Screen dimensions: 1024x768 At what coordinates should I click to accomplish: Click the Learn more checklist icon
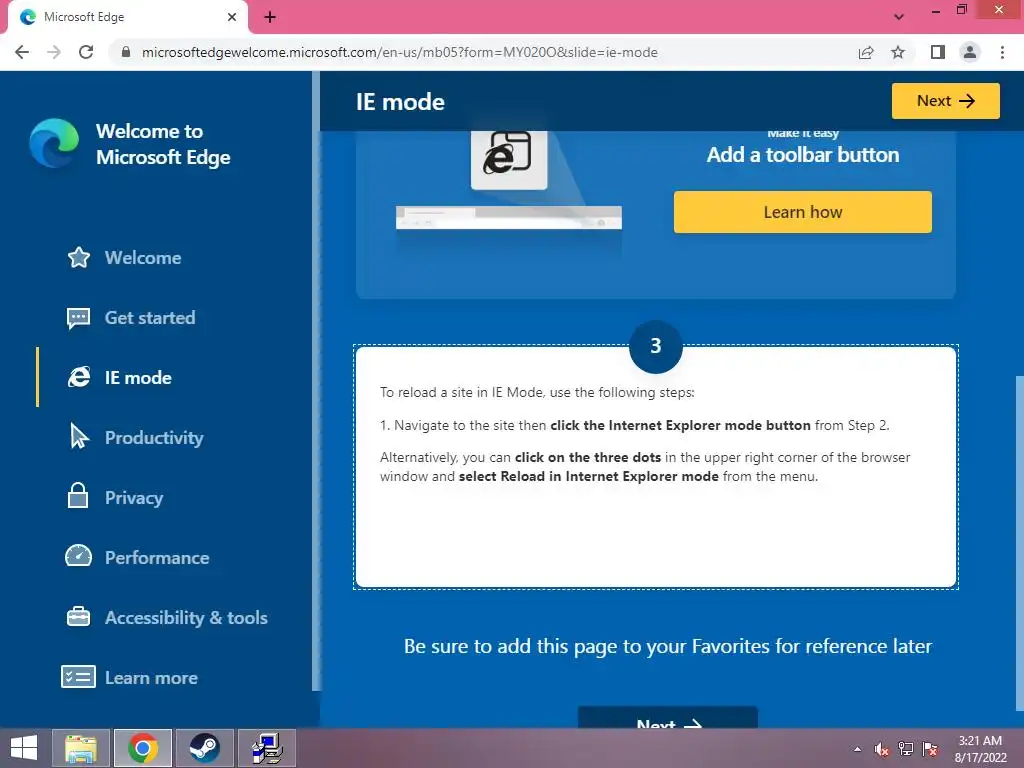(x=78, y=677)
